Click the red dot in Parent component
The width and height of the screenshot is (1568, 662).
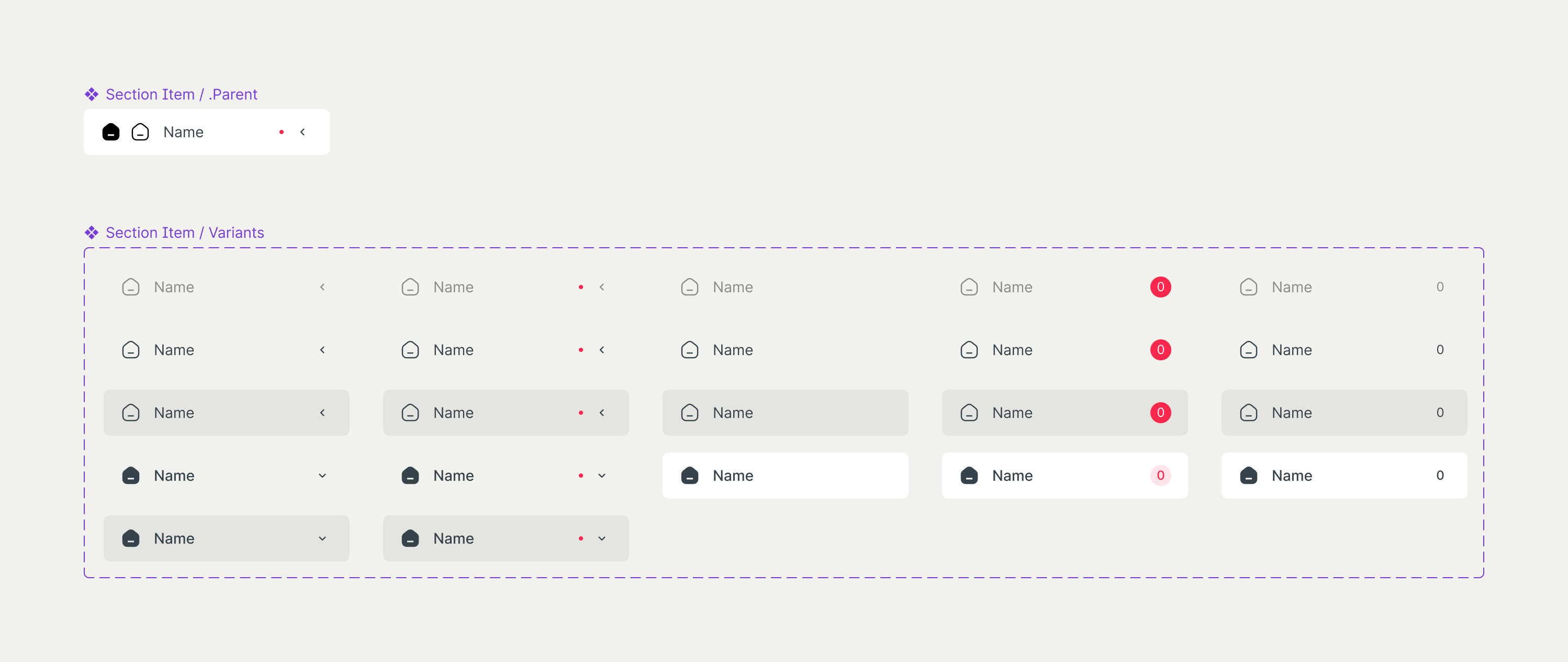281,132
